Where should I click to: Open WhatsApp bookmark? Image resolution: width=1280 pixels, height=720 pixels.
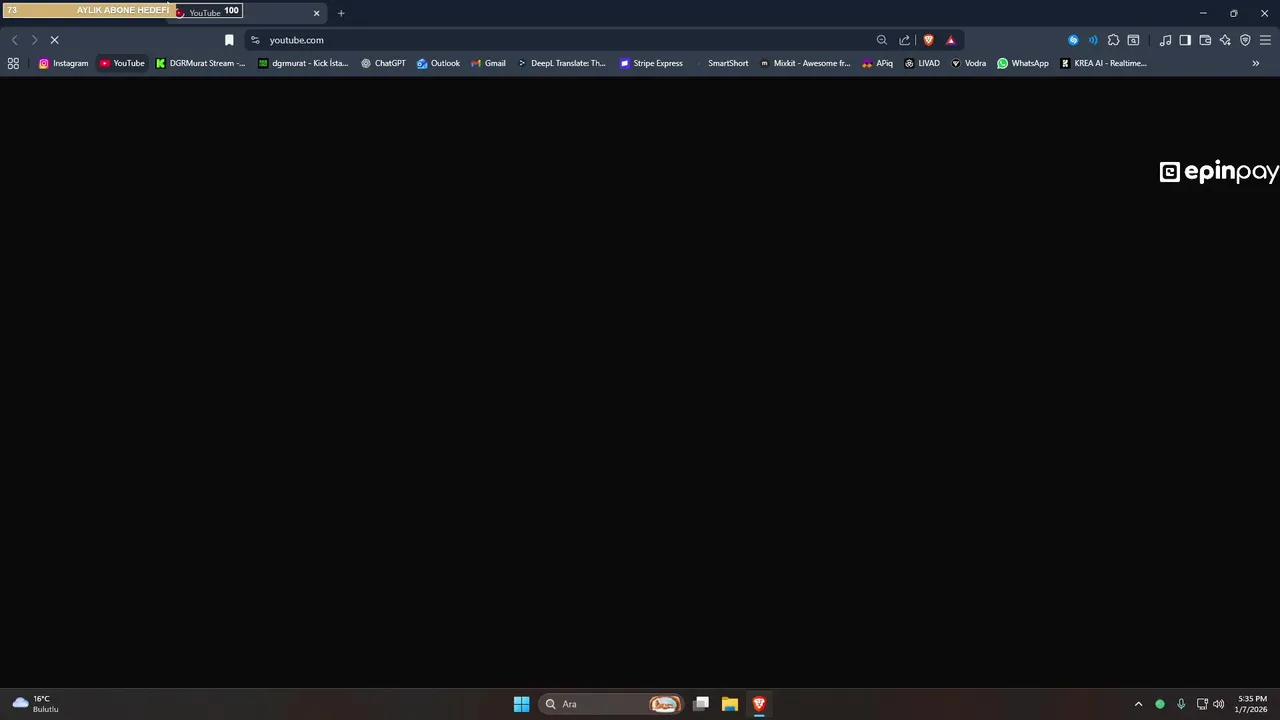coord(1023,63)
